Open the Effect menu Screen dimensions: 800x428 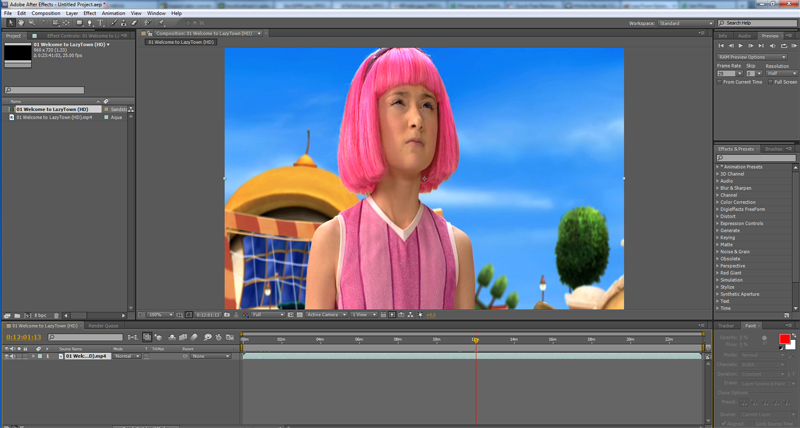(90, 13)
